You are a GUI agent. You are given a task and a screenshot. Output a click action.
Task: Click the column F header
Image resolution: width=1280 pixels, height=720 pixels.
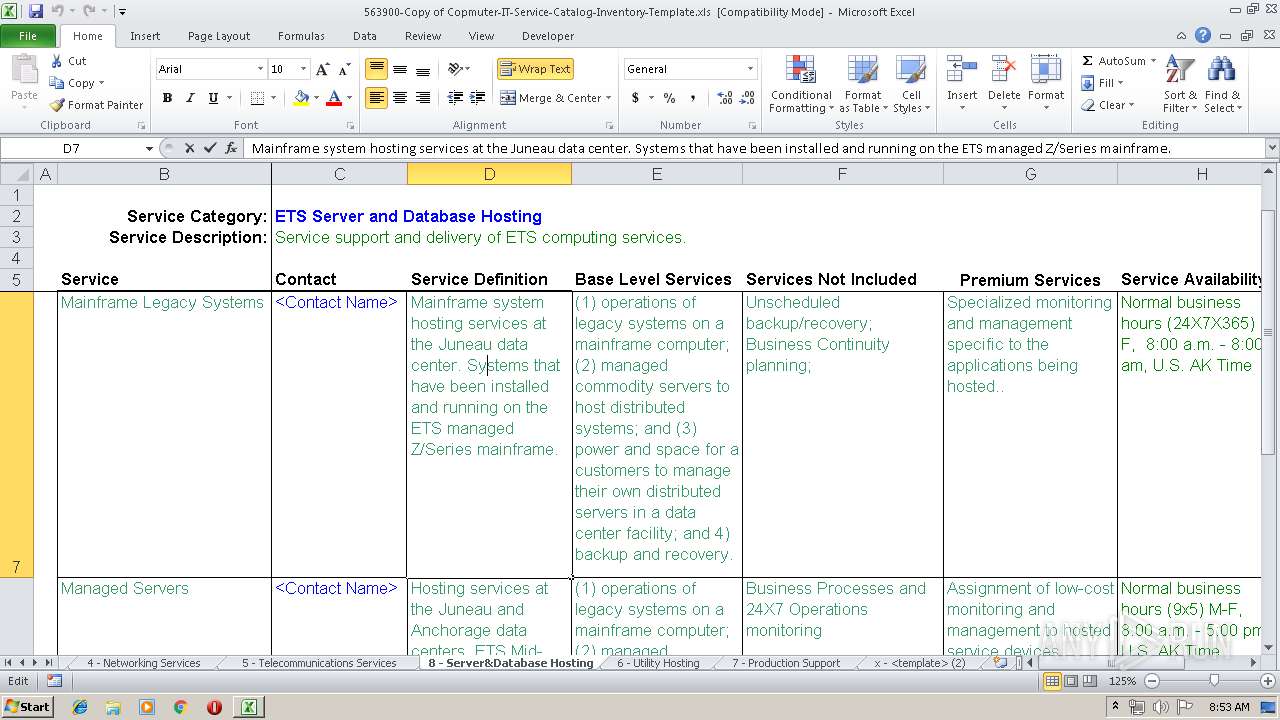[x=842, y=174]
